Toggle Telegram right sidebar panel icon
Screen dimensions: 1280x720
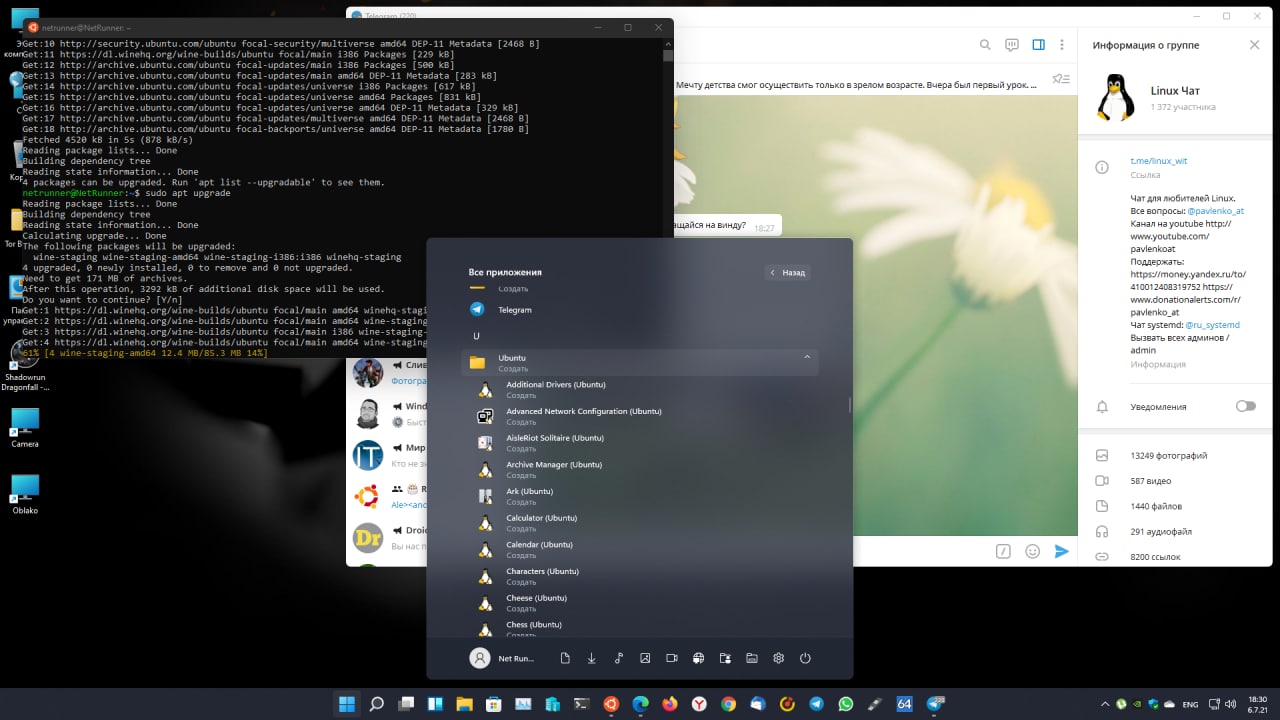(1039, 45)
